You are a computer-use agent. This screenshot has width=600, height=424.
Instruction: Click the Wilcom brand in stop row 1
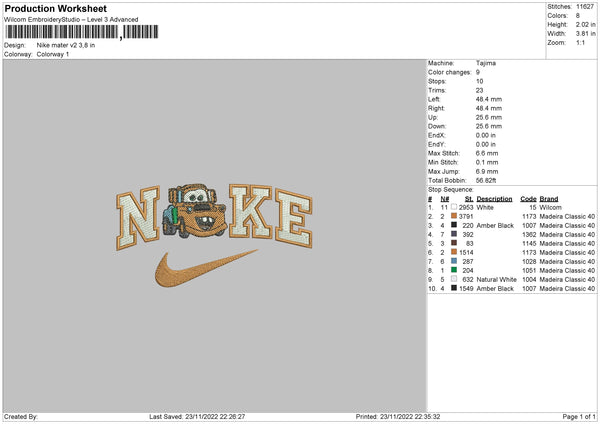[x=550, y=207]
